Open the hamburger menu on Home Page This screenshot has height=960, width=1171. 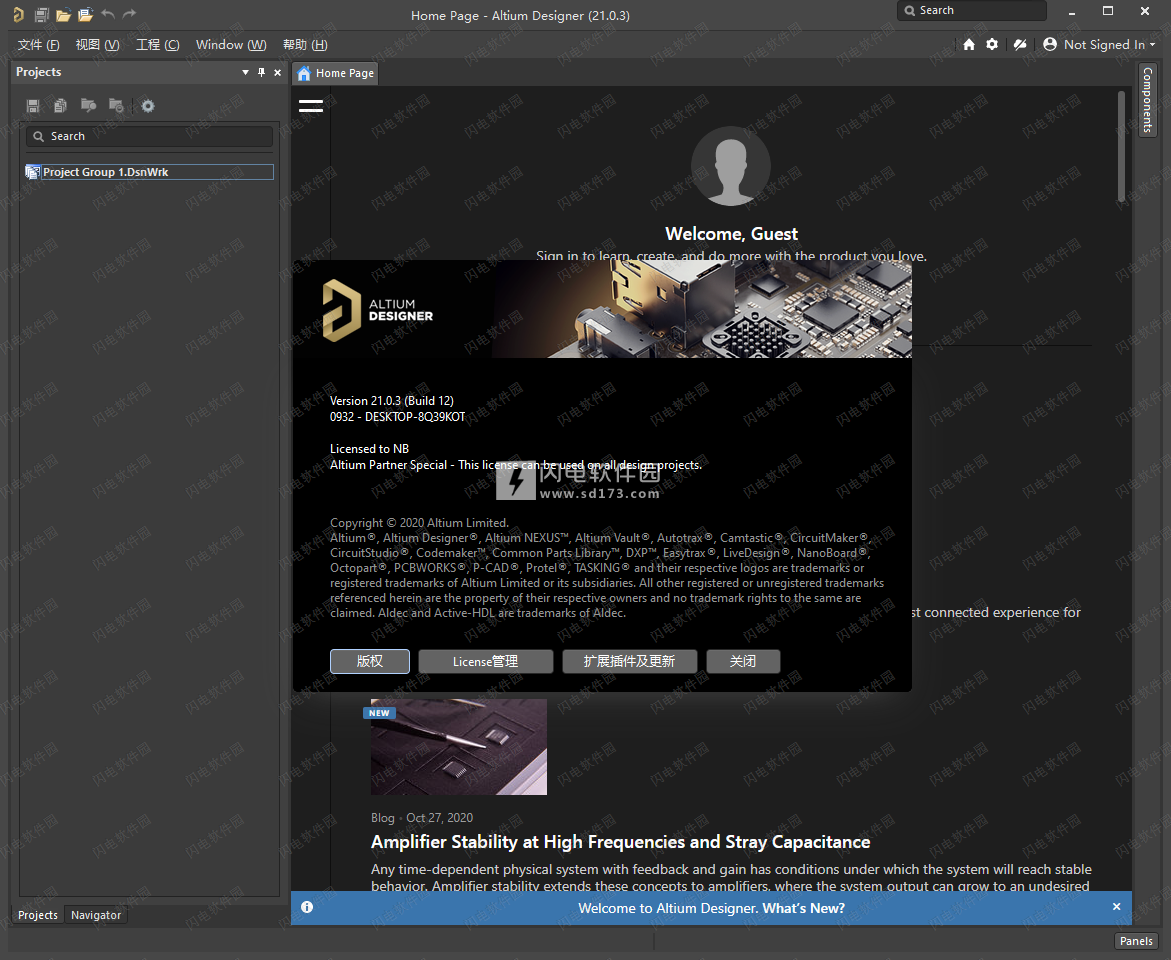[x=311, y=106]
